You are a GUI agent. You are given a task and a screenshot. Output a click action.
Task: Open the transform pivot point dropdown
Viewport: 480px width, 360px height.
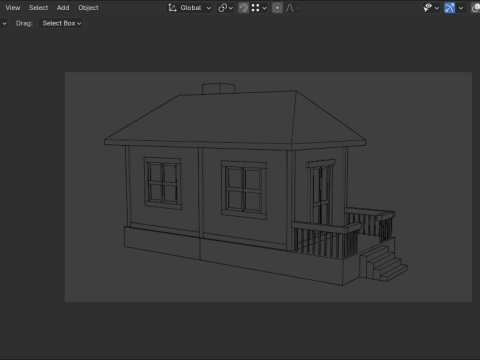225,8
